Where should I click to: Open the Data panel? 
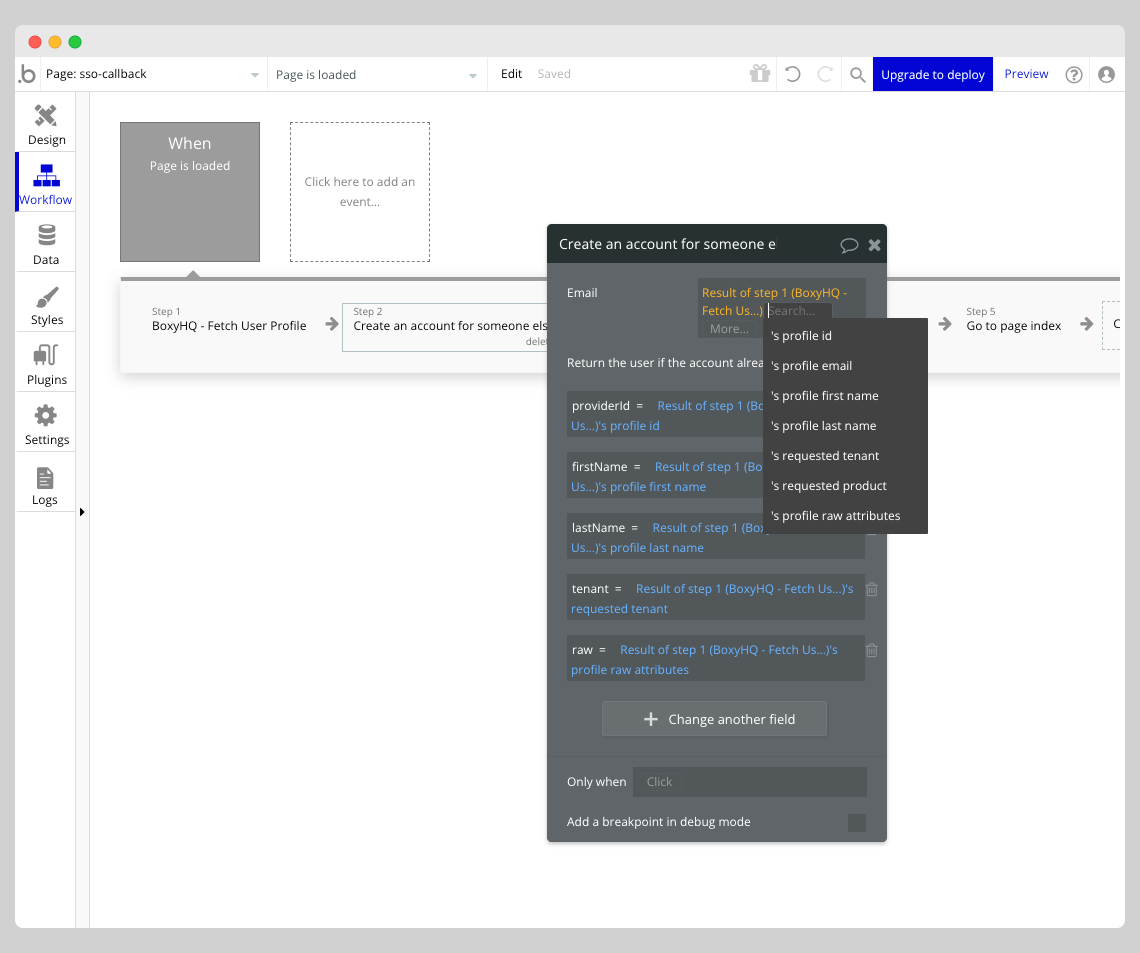click(x=45, y=241)
